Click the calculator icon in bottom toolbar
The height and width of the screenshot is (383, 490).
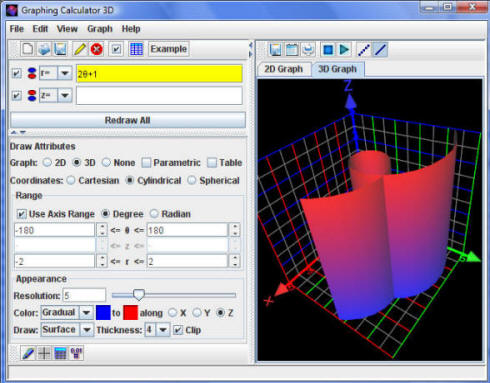(60, 353)
